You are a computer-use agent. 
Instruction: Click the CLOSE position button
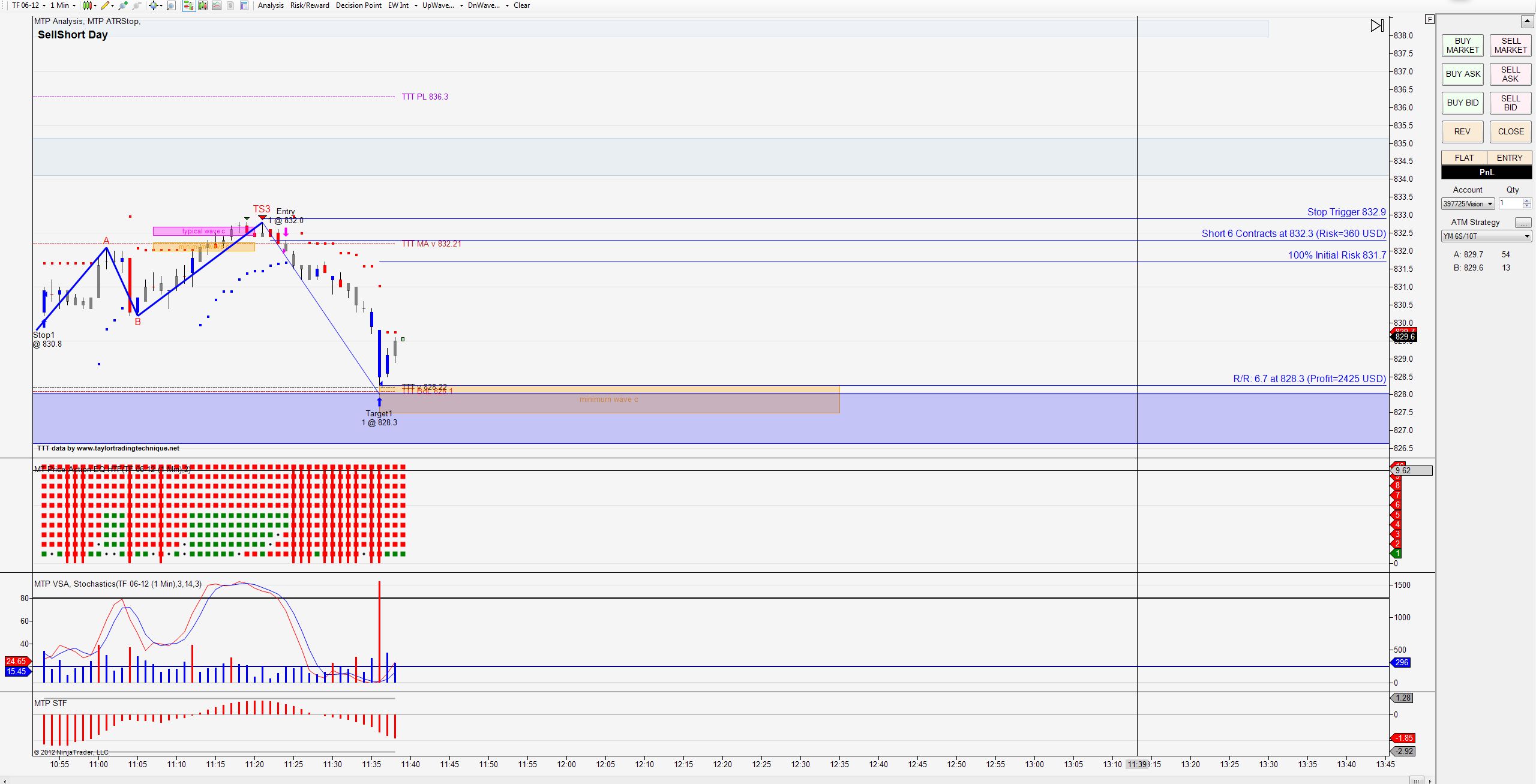(x=1511, y=132)
